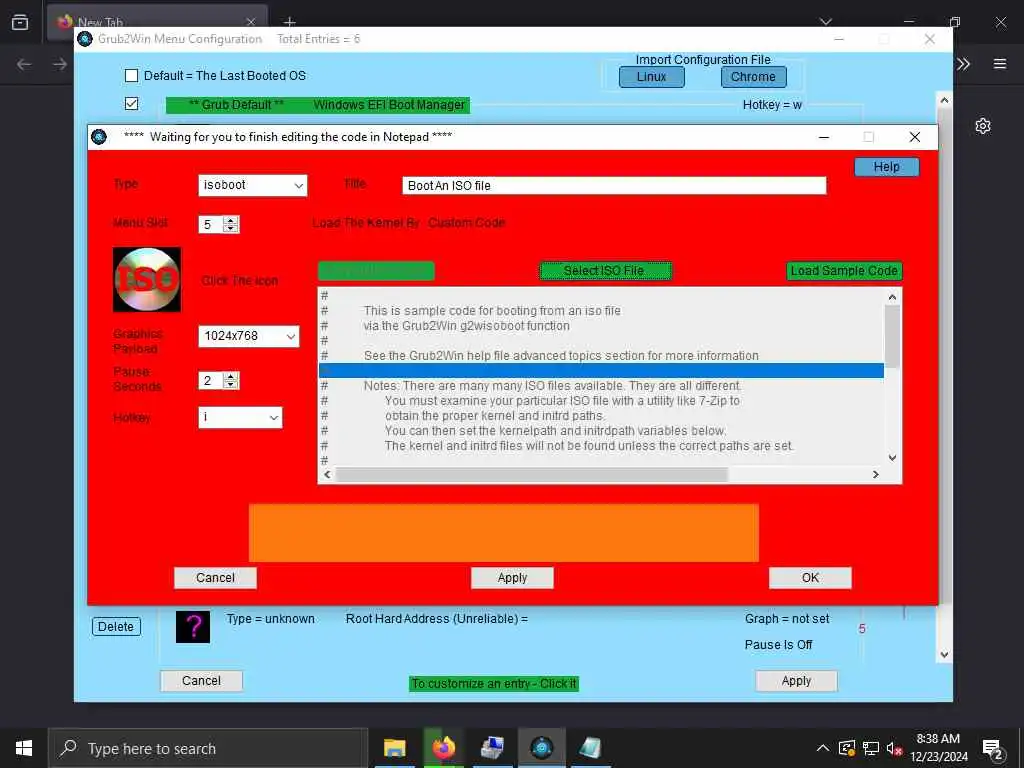This screenshot has width=1024, height=768.
Task: Close the New Tab browser tab
Action: (x=251, y=22)
